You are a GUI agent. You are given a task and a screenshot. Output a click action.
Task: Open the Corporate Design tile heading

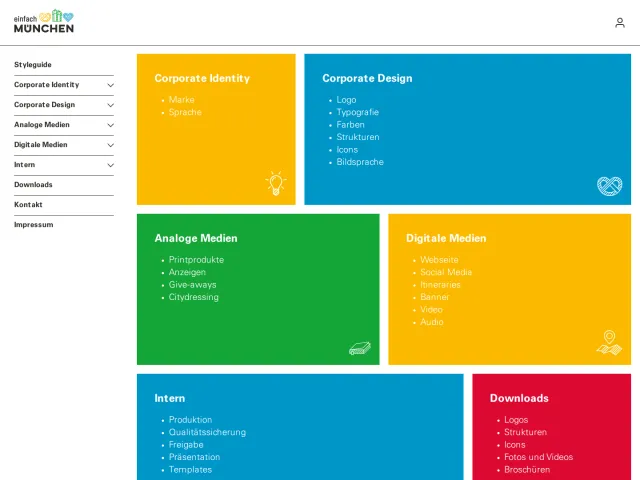(367, 78)
